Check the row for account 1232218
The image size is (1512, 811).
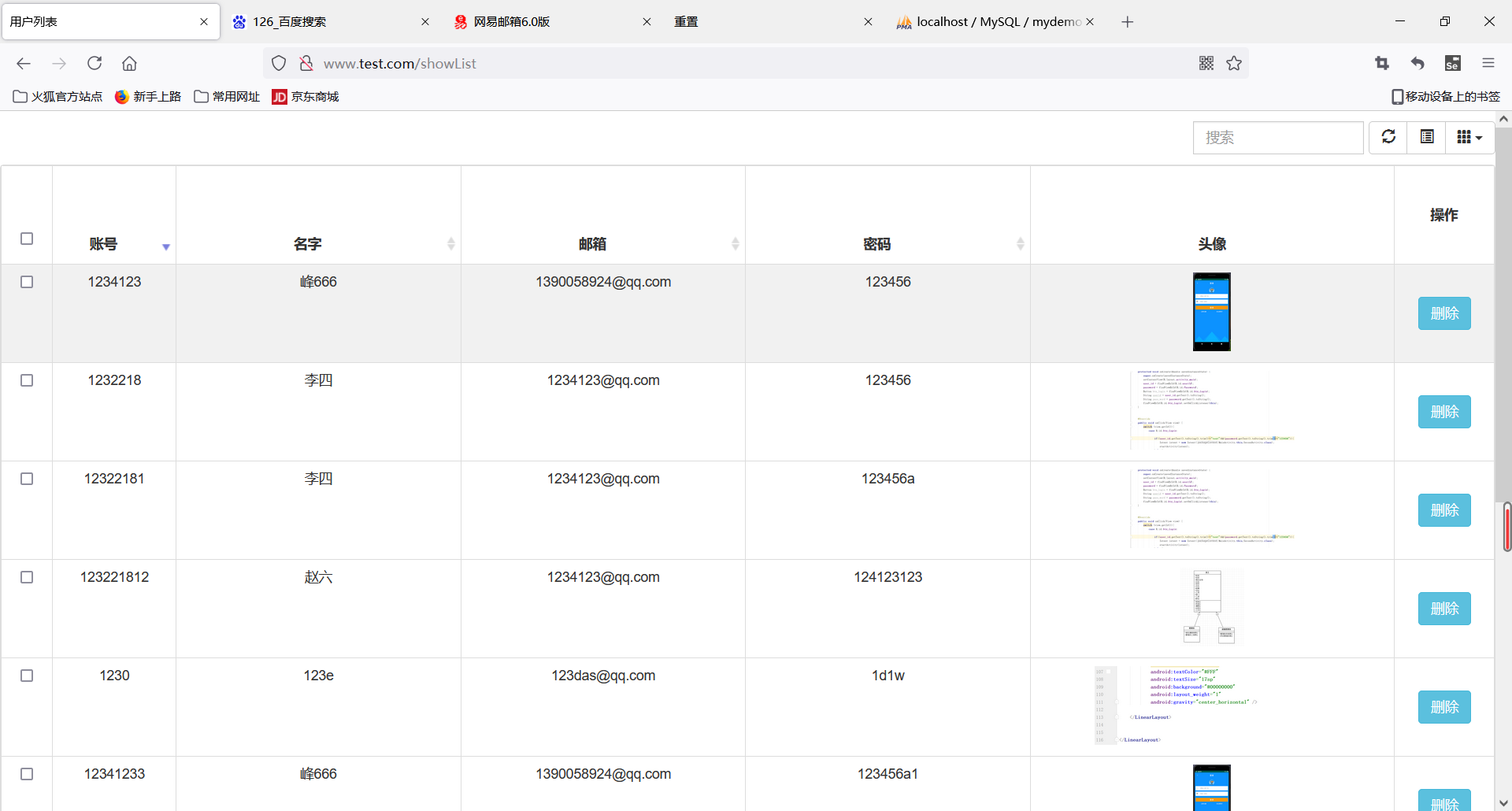click(x=27, y=380)
